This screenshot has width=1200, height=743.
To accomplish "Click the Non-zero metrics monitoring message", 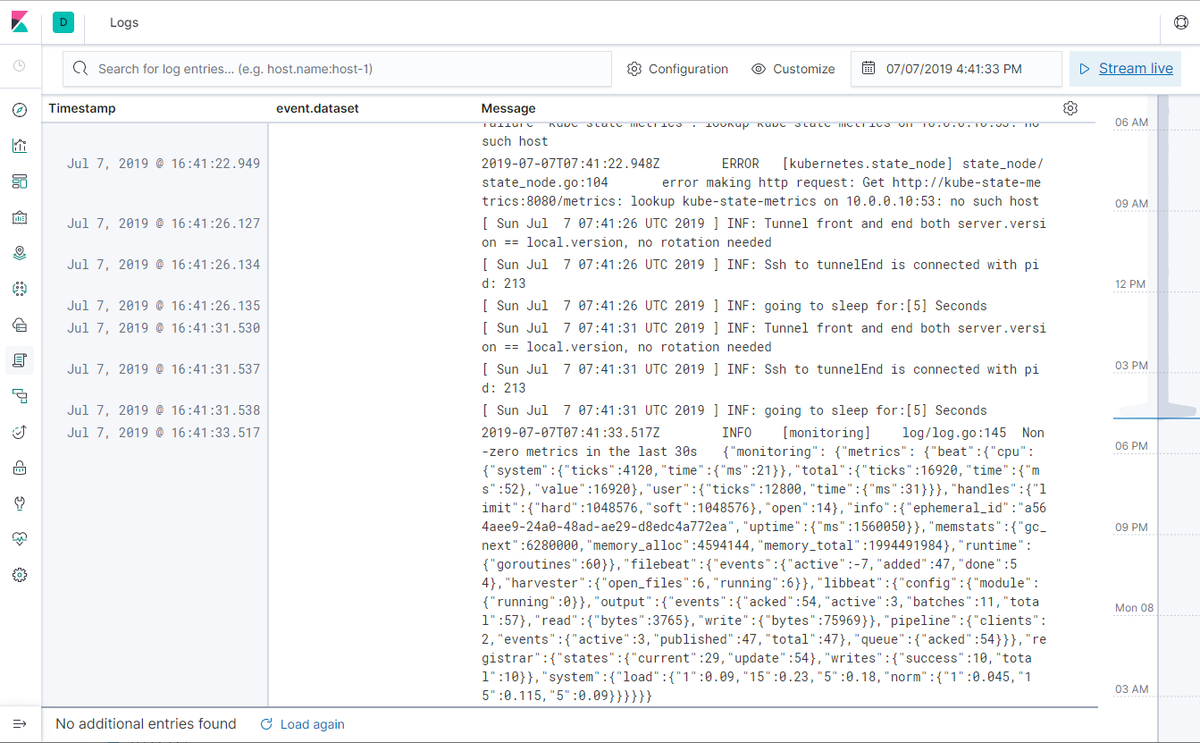I will click(x=763, y=563).
